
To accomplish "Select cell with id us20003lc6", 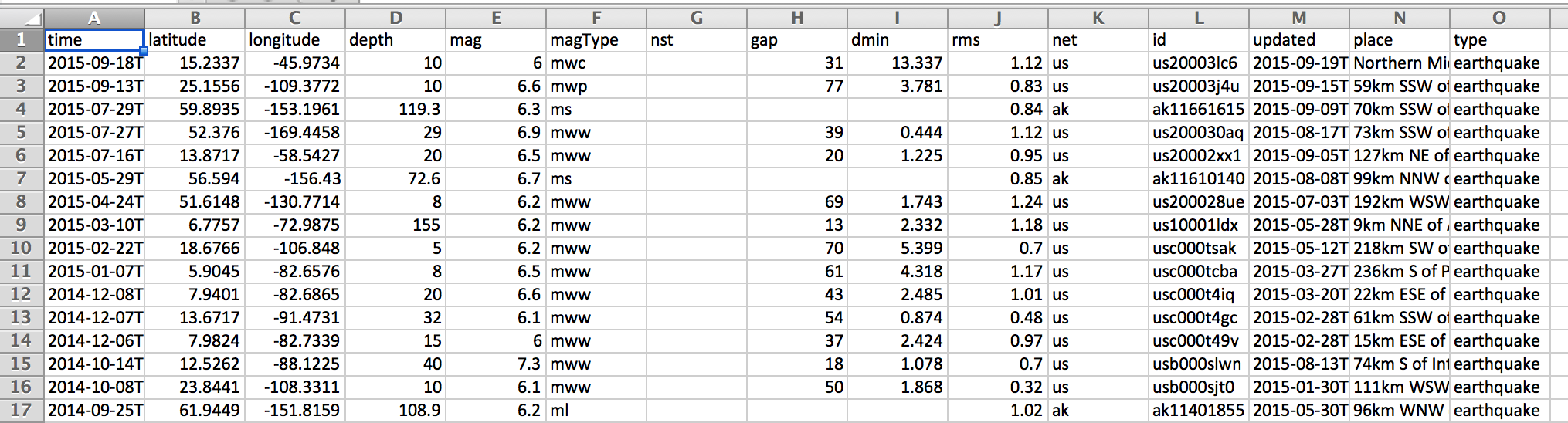I will (x=1199, y=63).
